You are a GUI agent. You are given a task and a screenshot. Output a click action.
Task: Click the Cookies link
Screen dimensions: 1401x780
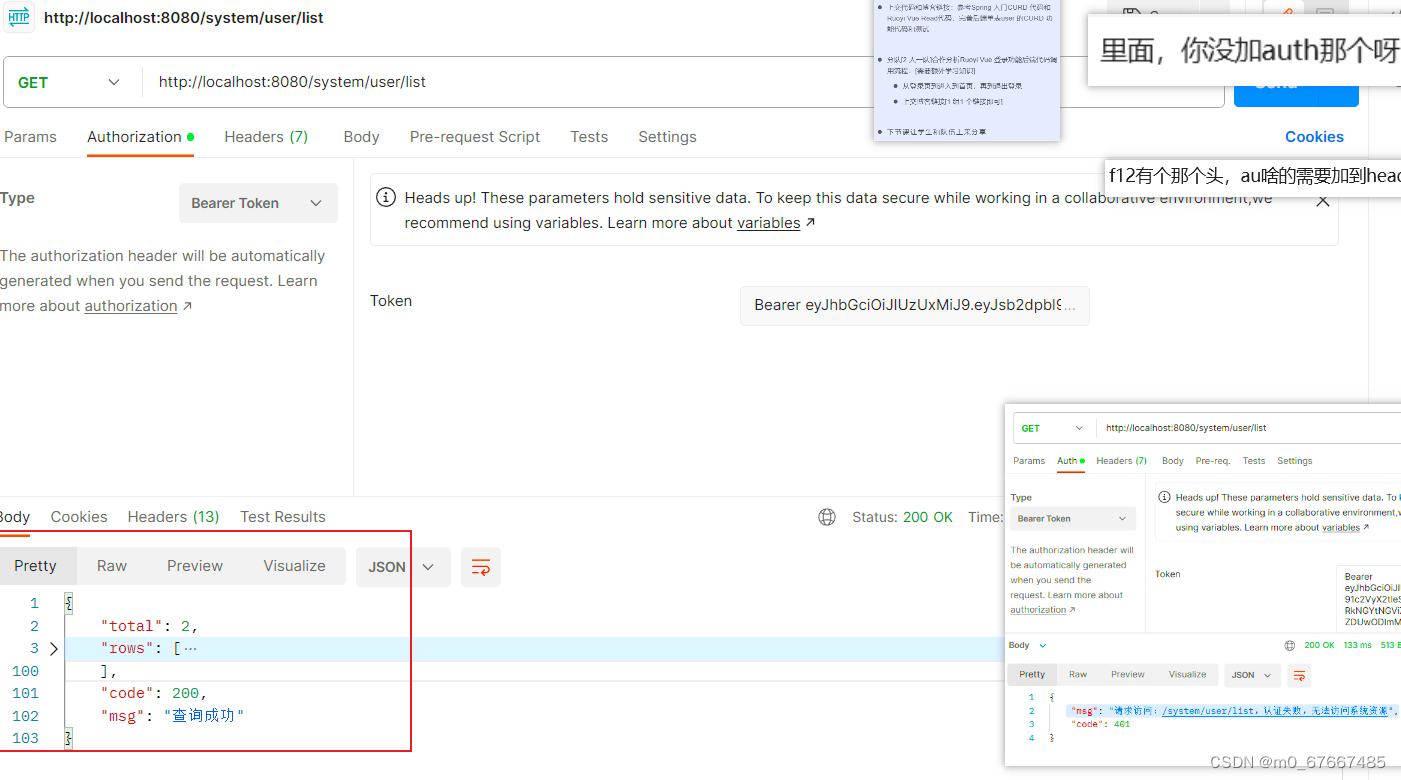click(x=1314, y=136)
